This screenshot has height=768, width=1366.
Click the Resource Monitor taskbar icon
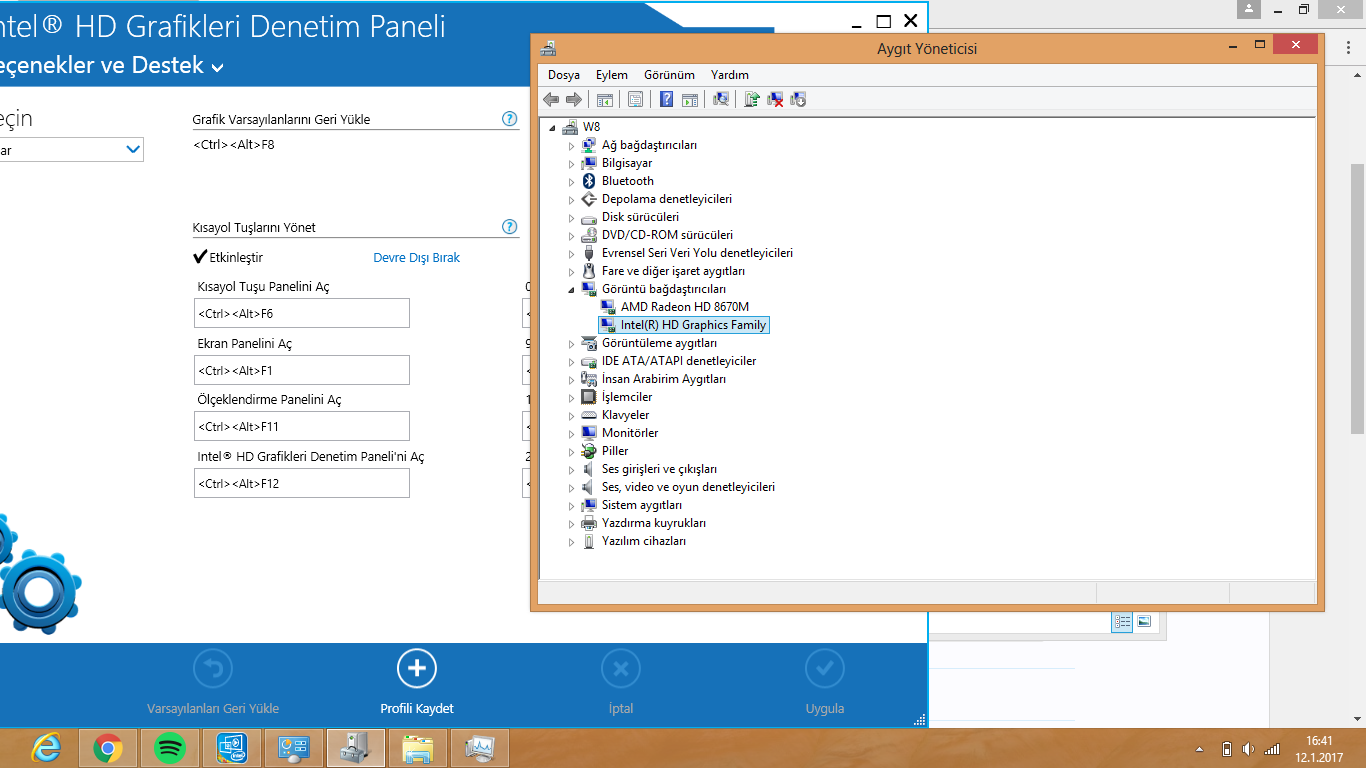480,748
